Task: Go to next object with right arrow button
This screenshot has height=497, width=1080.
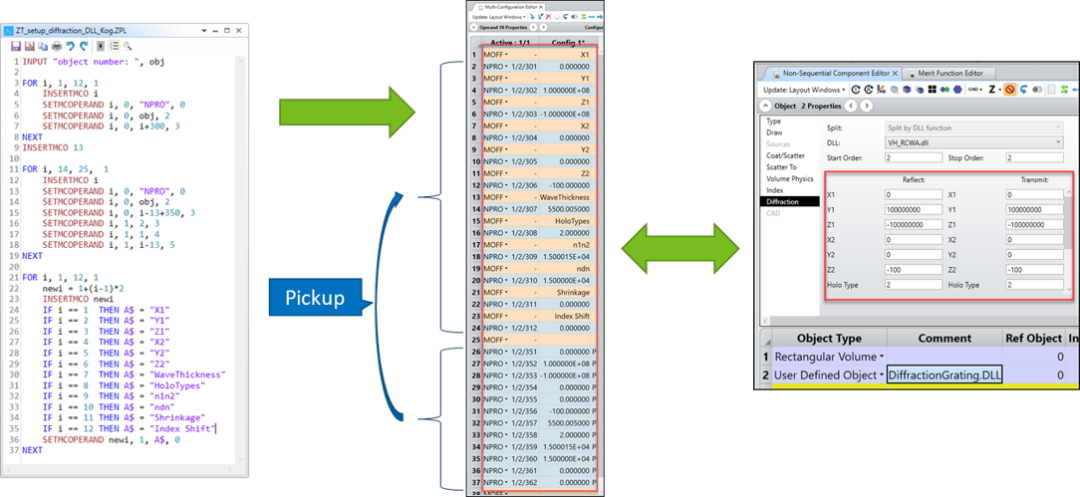Action: [x=864, y=106]
